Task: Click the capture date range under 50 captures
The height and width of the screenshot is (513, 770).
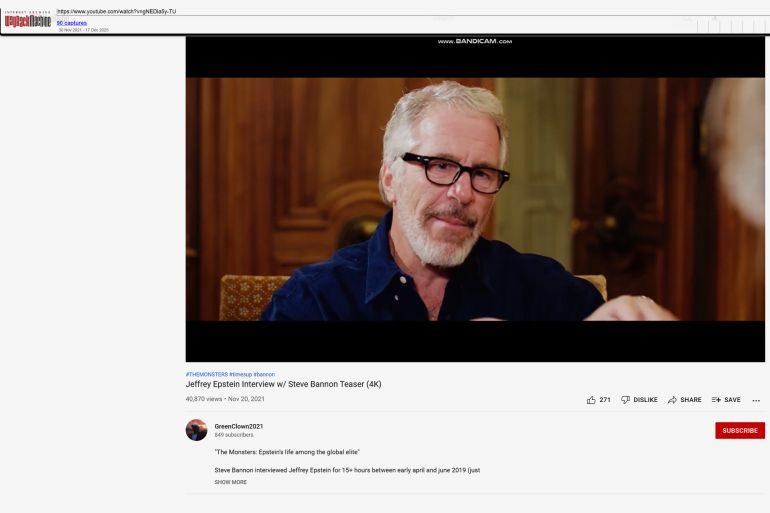Action: [x=83, y=30]
